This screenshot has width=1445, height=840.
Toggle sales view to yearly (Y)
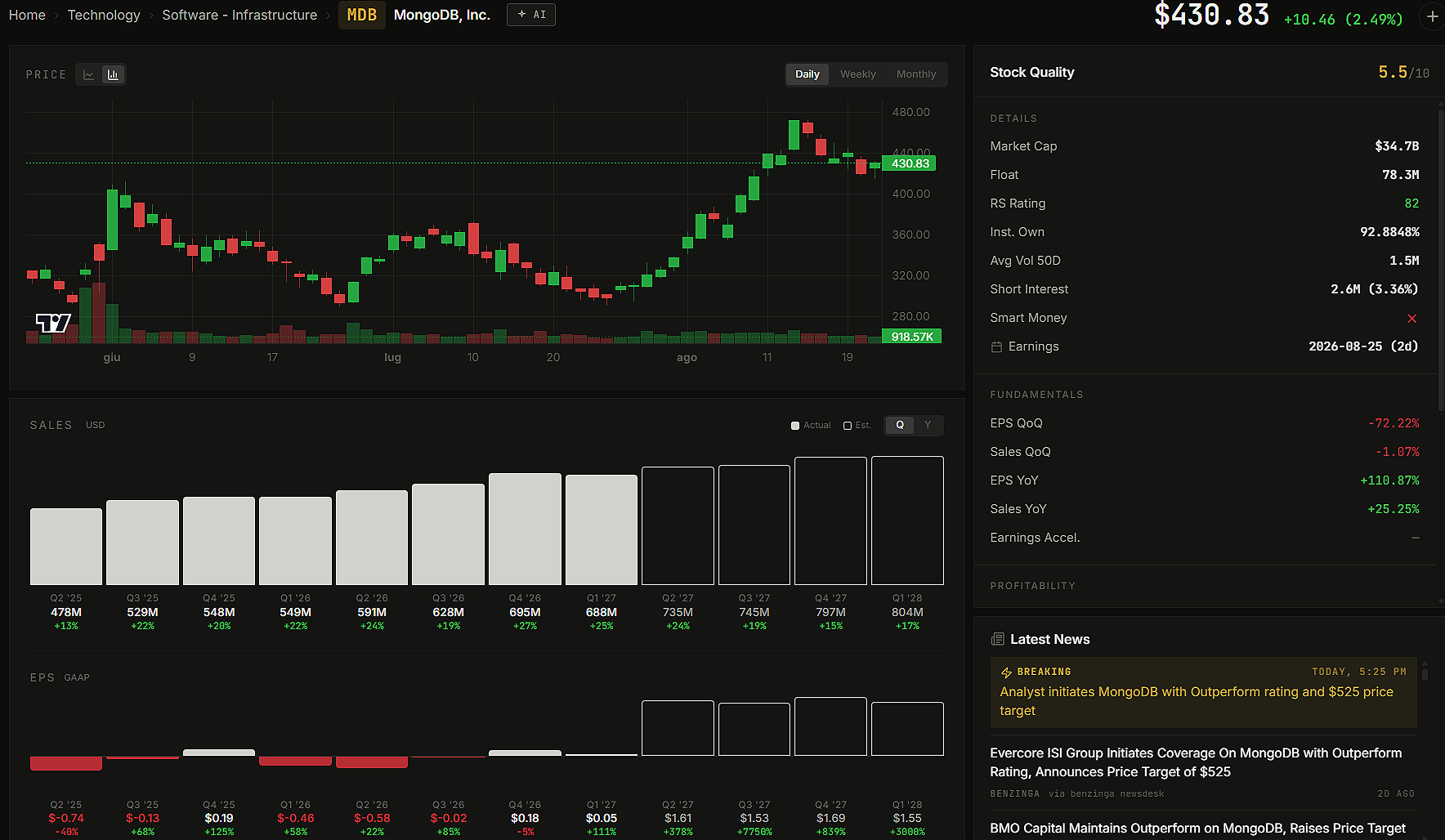928,425
